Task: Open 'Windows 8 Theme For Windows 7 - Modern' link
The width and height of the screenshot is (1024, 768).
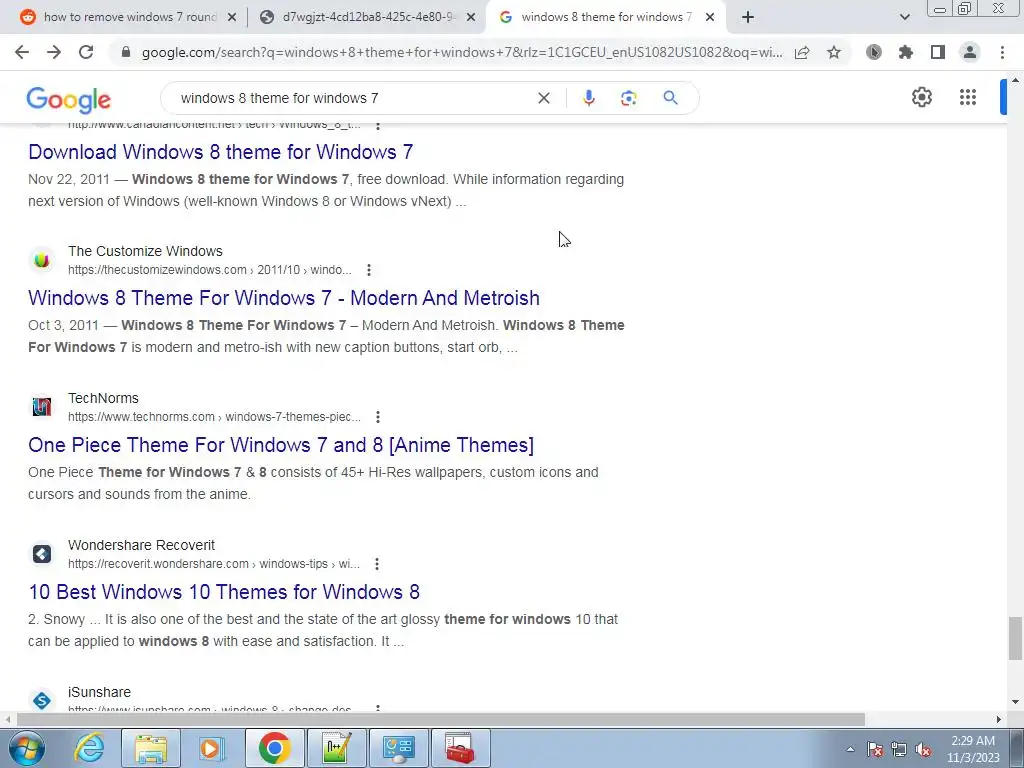Action: (284, 298)
